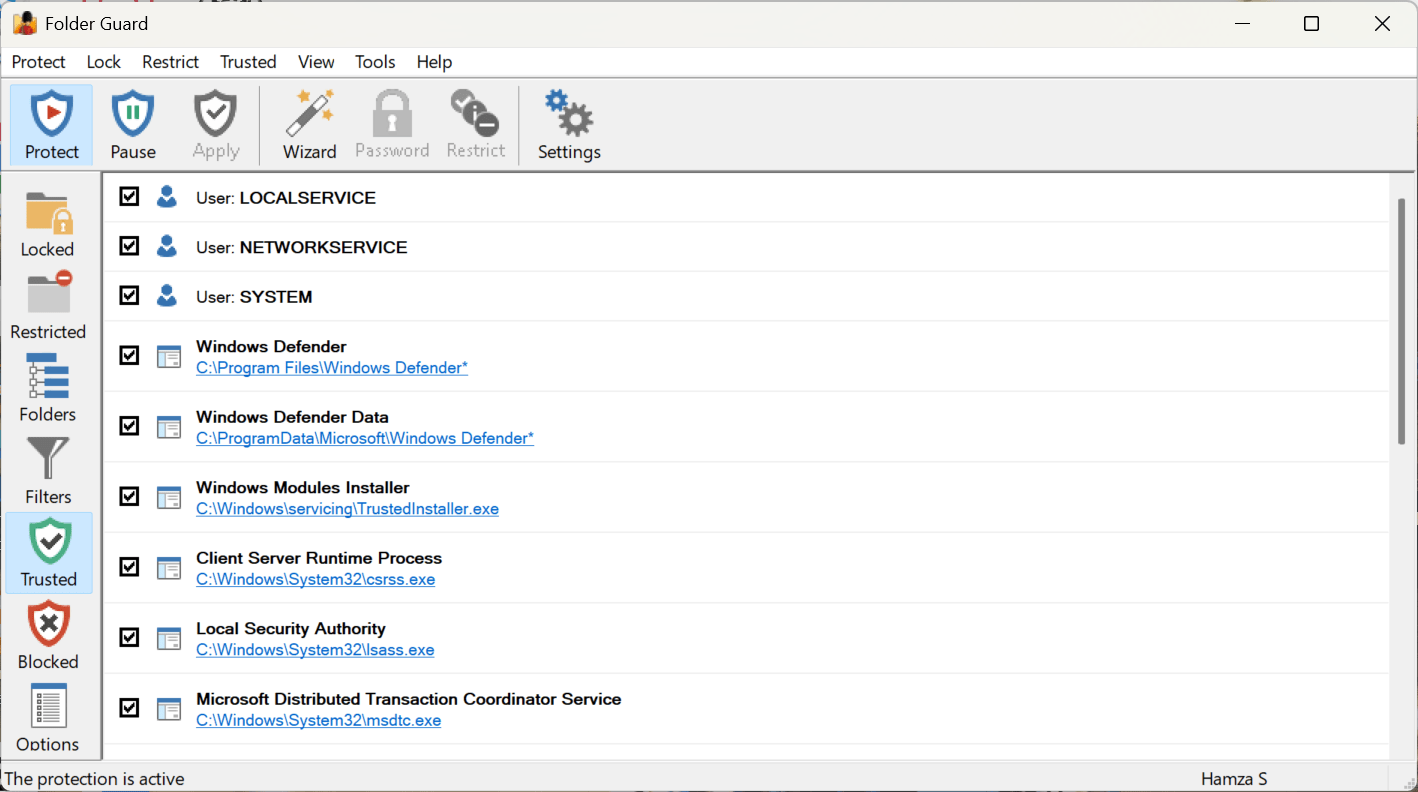1418x792 pixels.
Task: Switch to the Restricted sidebar view
Action: tap(48, 306)
